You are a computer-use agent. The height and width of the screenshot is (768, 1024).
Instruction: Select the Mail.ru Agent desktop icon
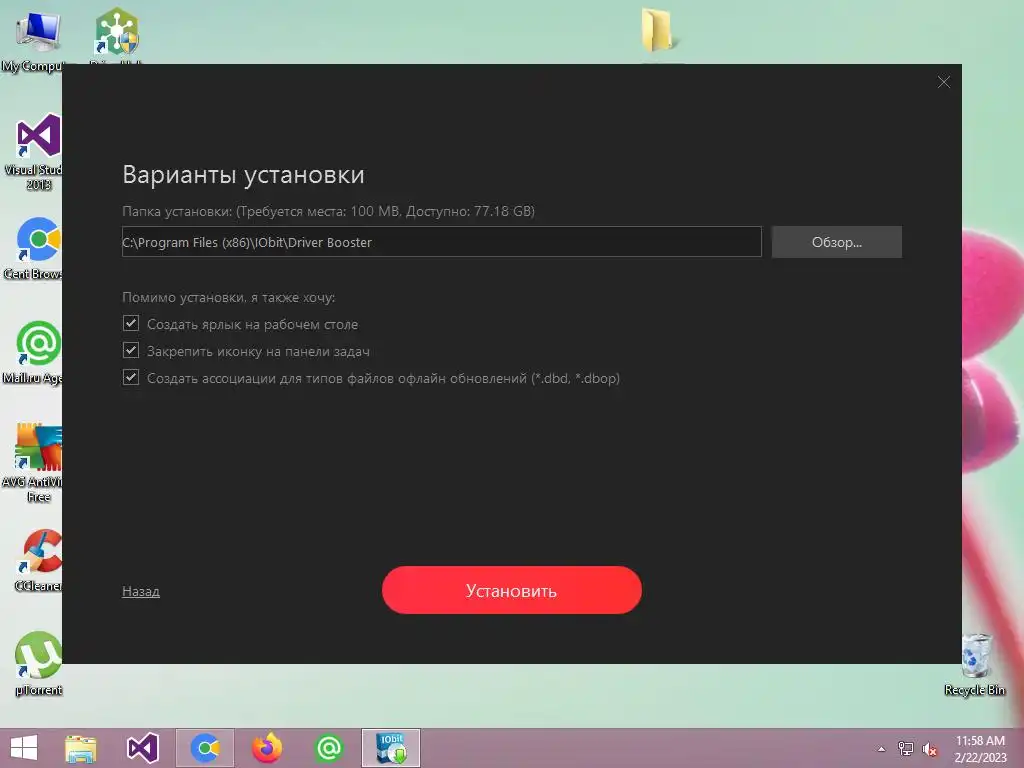pyautogui.click(x=36, y=353)
